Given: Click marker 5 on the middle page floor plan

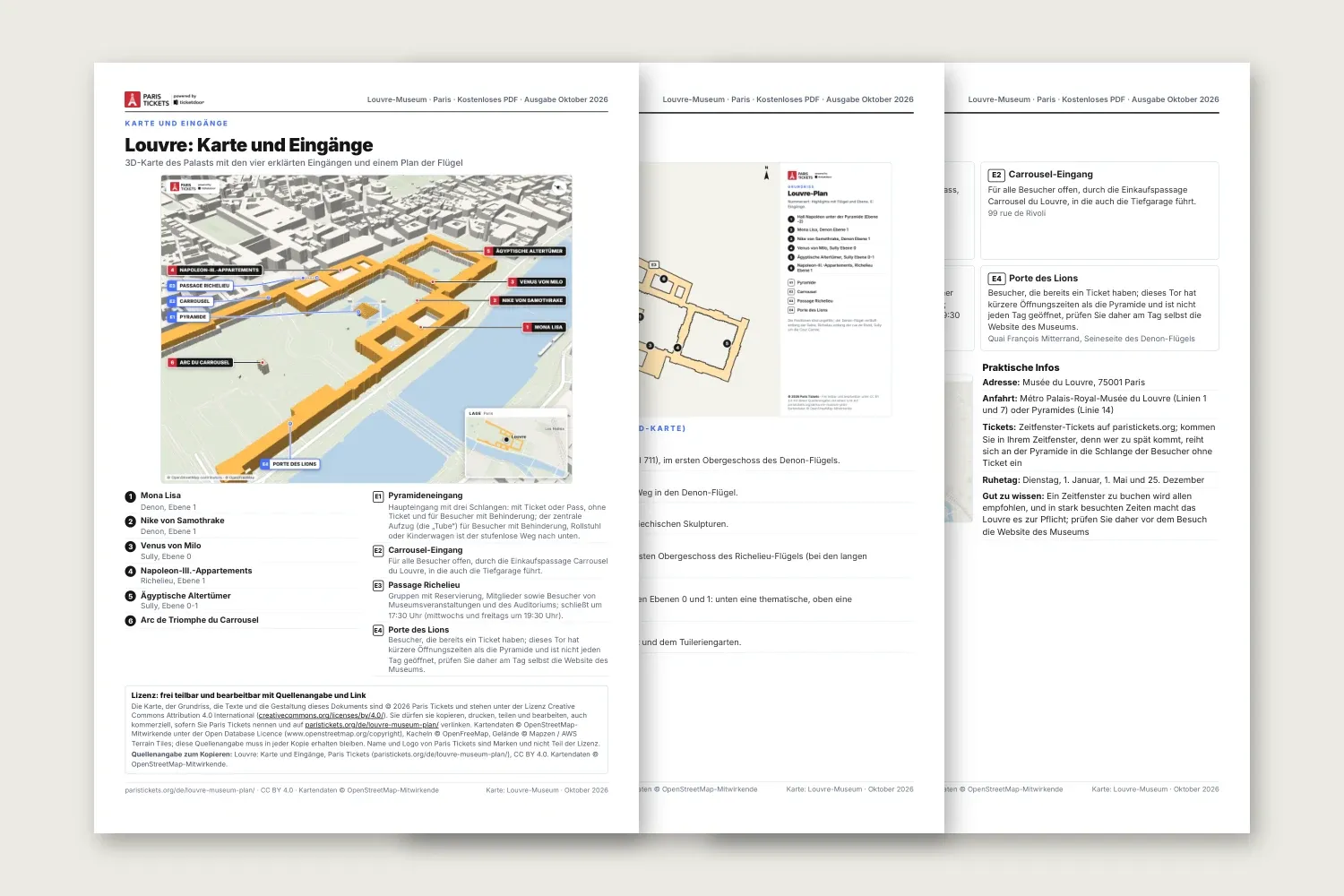Looking at the screenshot, I should 727,344.
